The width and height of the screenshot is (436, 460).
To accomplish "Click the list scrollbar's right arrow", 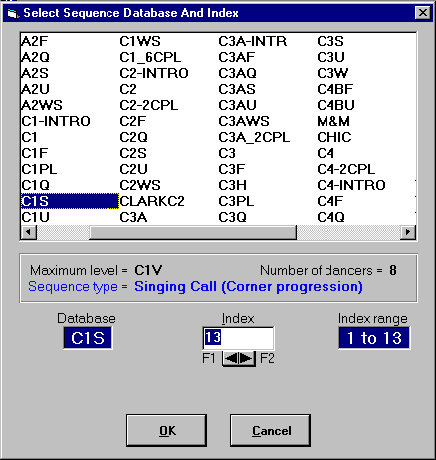I will (407, 232).
